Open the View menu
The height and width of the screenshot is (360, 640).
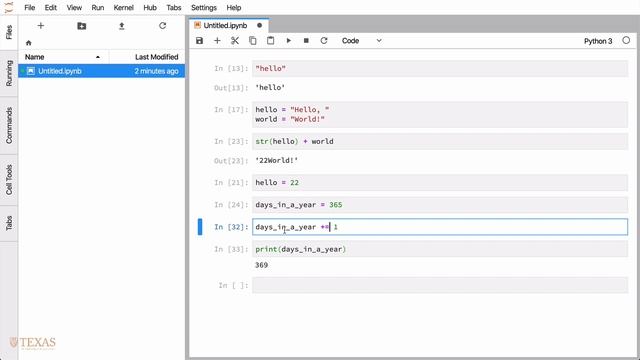point(74,8)
